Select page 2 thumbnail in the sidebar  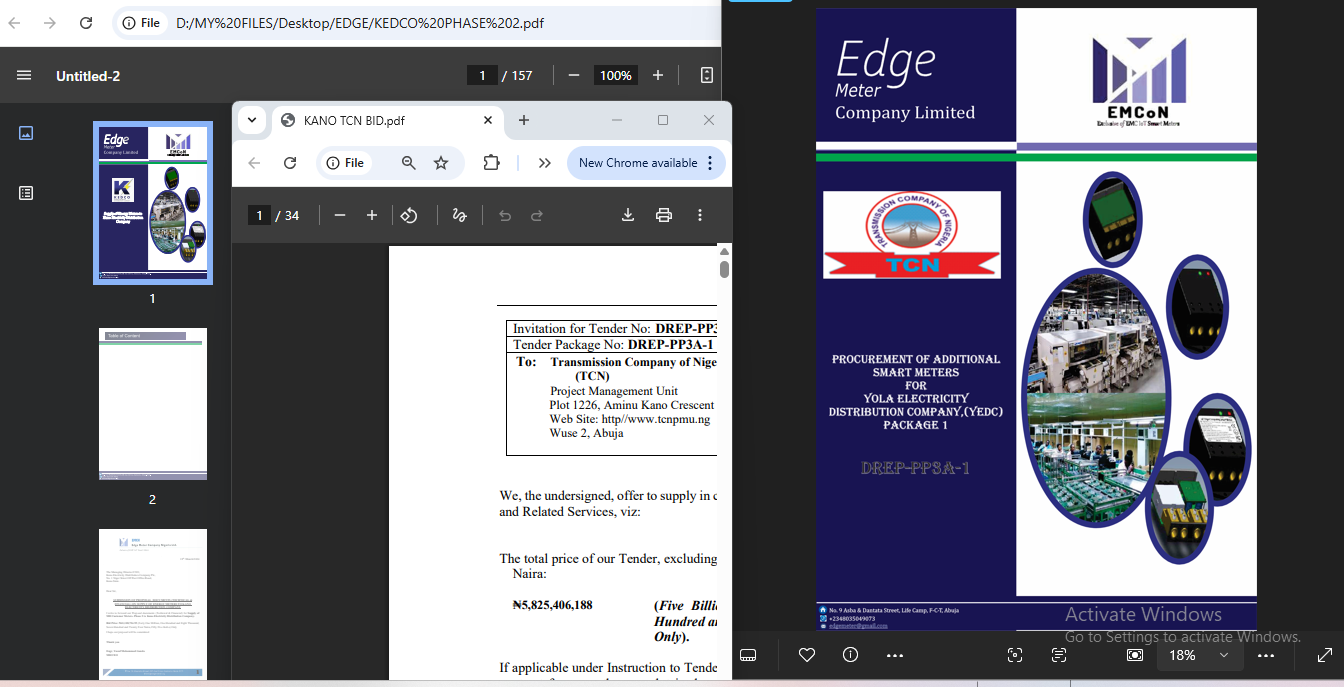point(152,403)
